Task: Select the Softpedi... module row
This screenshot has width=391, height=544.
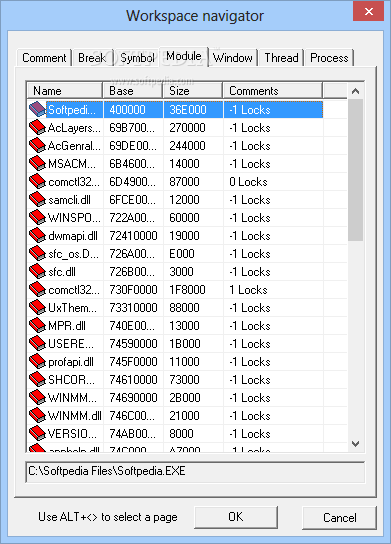Action: (175, 110)
